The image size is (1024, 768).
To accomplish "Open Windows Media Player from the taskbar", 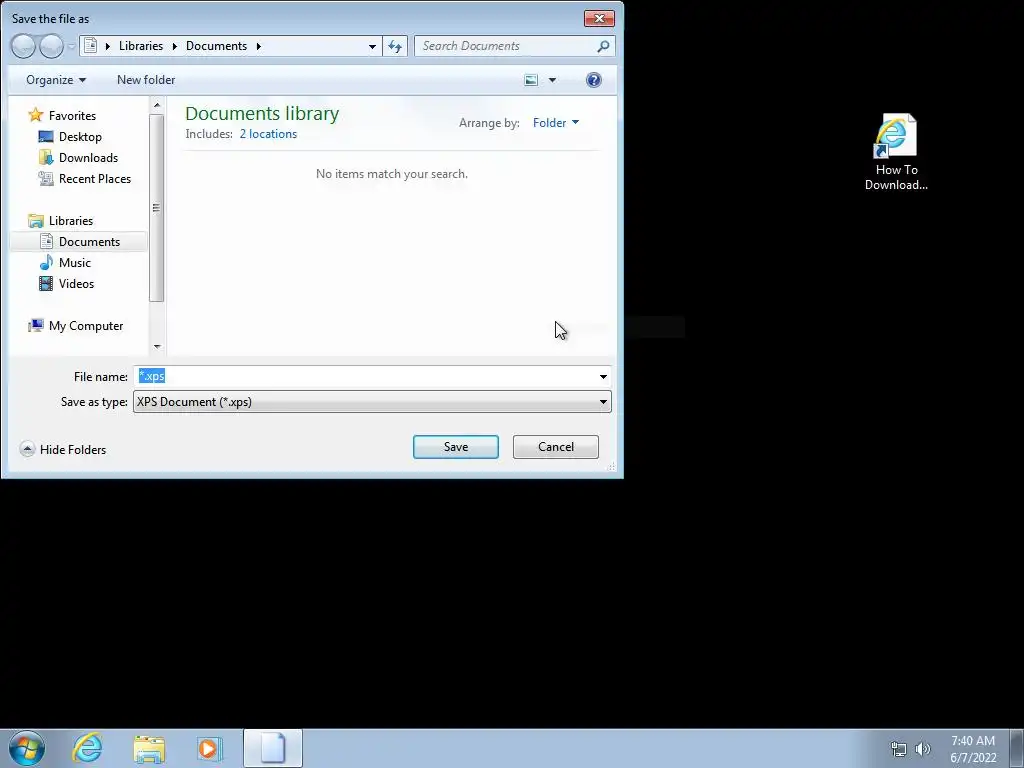I will click(210, 748).
